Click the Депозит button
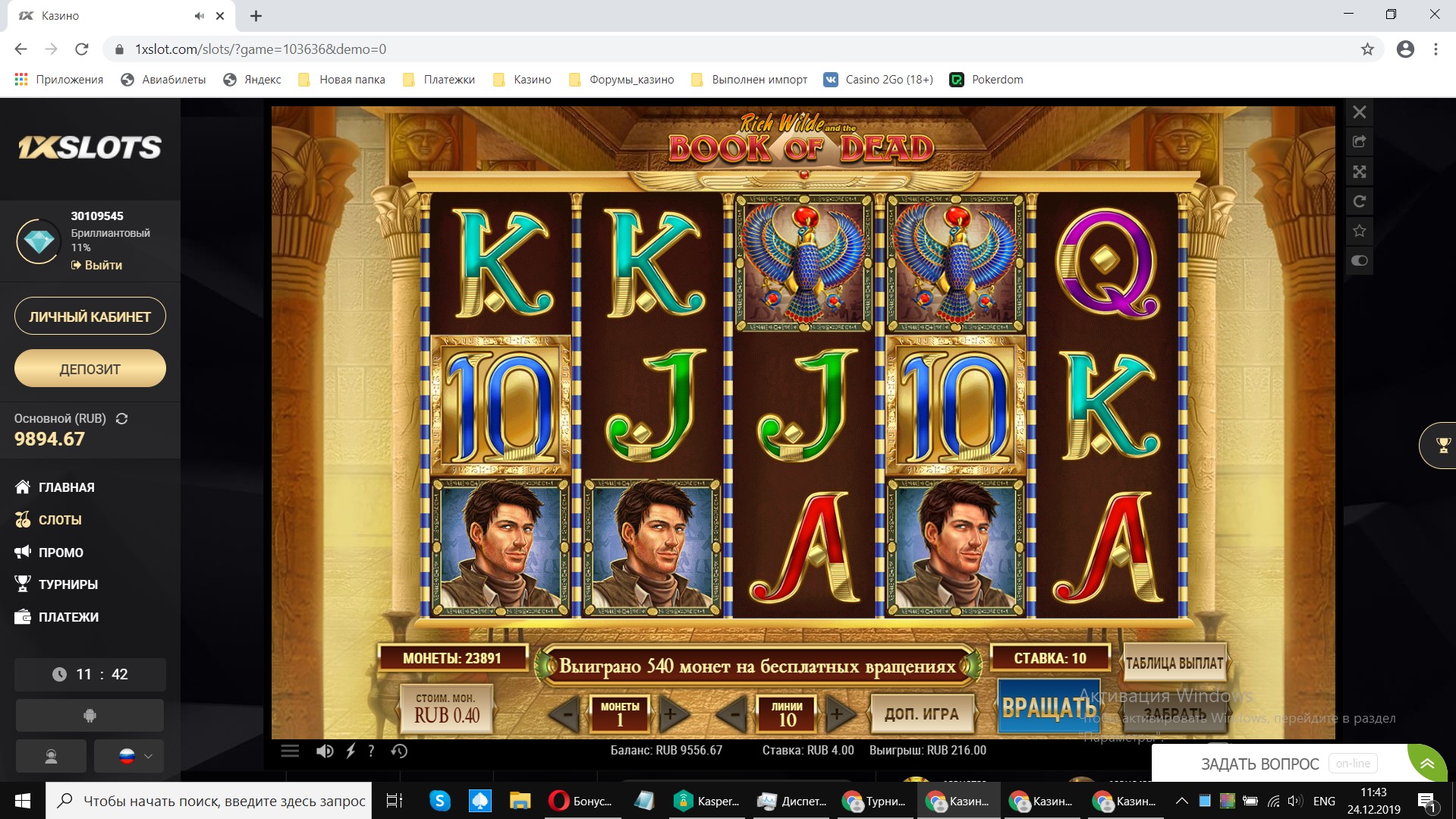The height and width of the screenshot is (819, 1456). coord(90,369)
